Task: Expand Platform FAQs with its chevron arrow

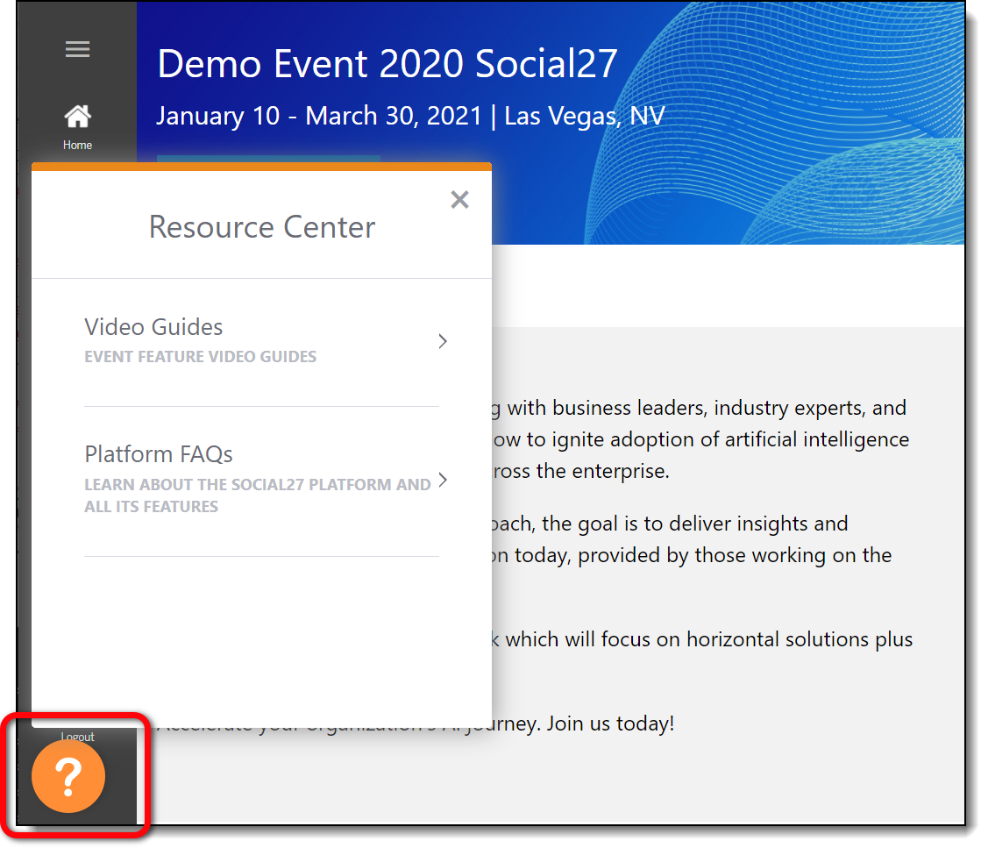Action: (x=443, y=481)
